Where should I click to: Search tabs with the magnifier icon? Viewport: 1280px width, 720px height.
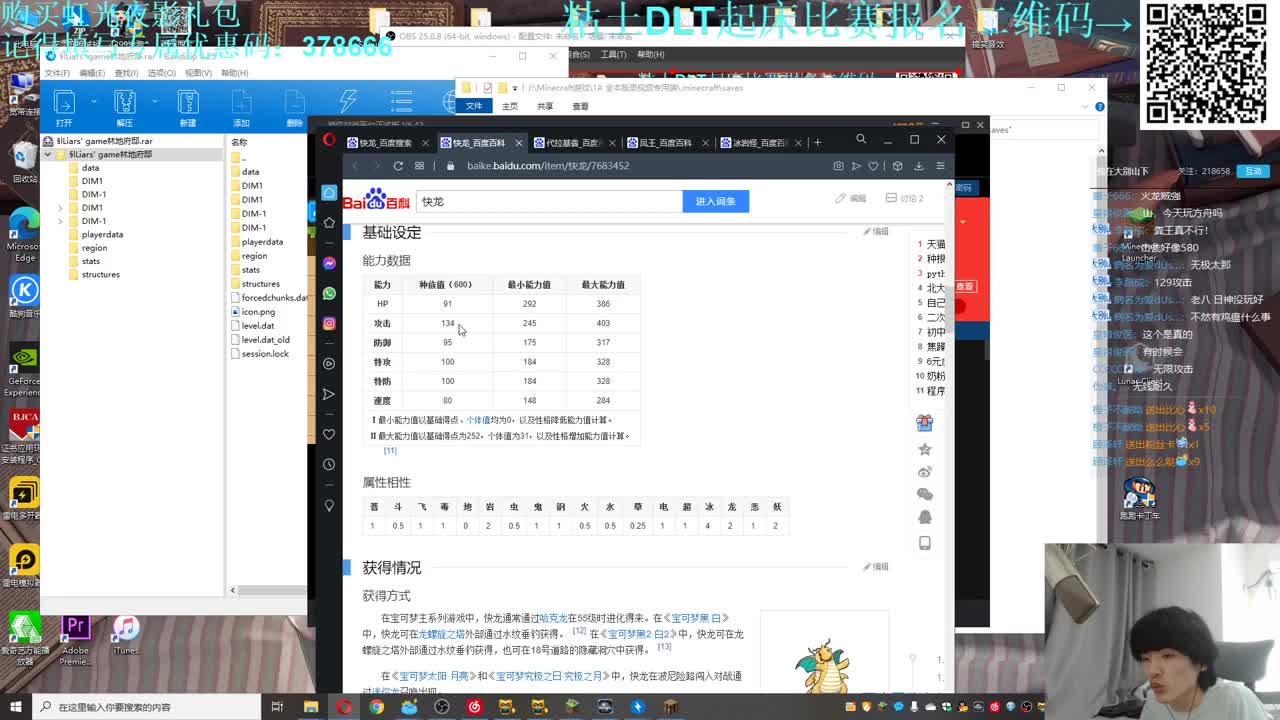click(861, 140)
